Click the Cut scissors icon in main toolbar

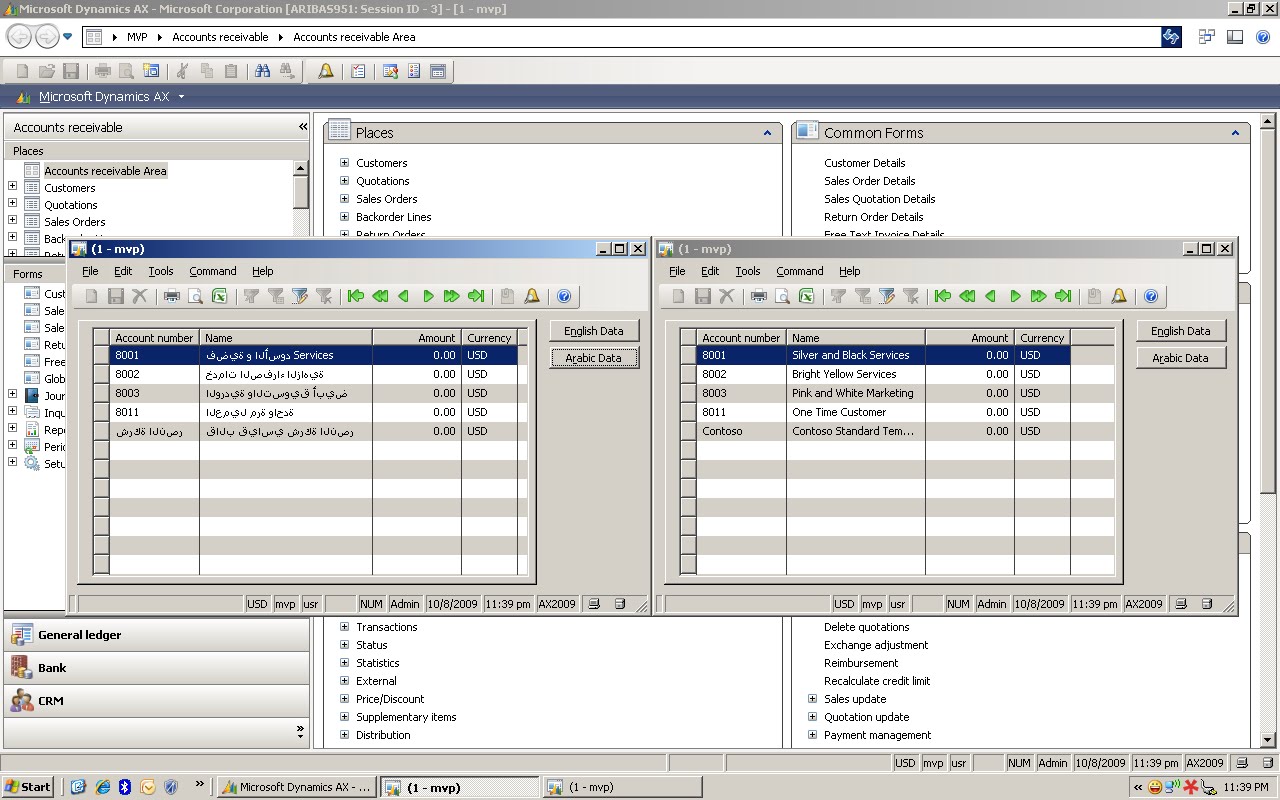click(182, 71)
